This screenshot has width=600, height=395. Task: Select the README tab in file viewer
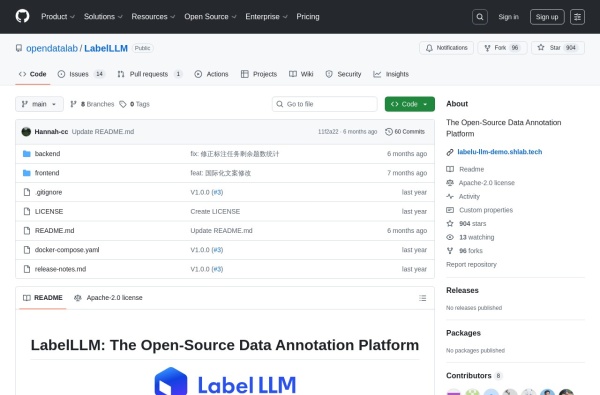coord(43,298)
